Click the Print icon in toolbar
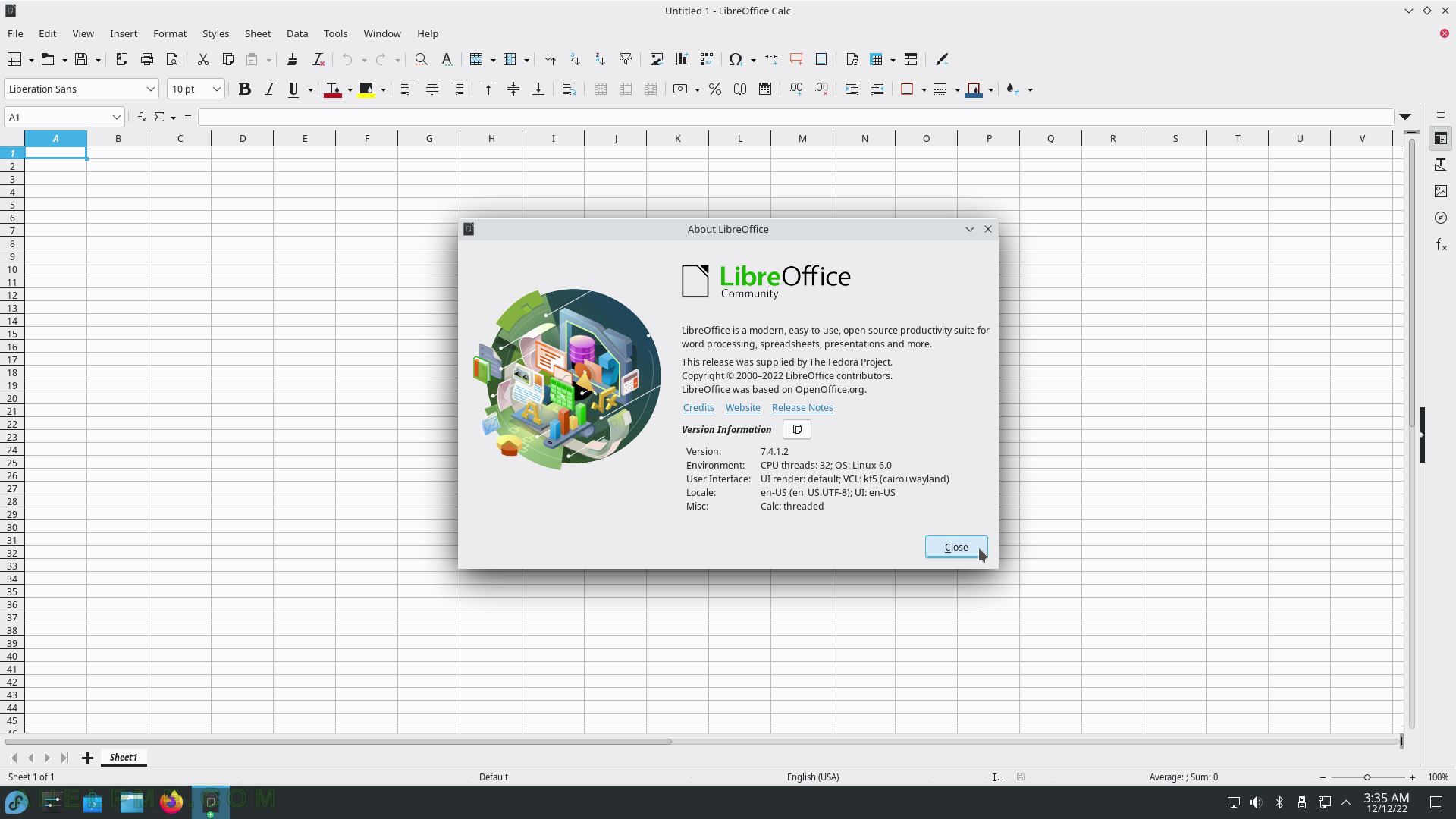Screen dimensions: 1456x819 click(147, 59)
